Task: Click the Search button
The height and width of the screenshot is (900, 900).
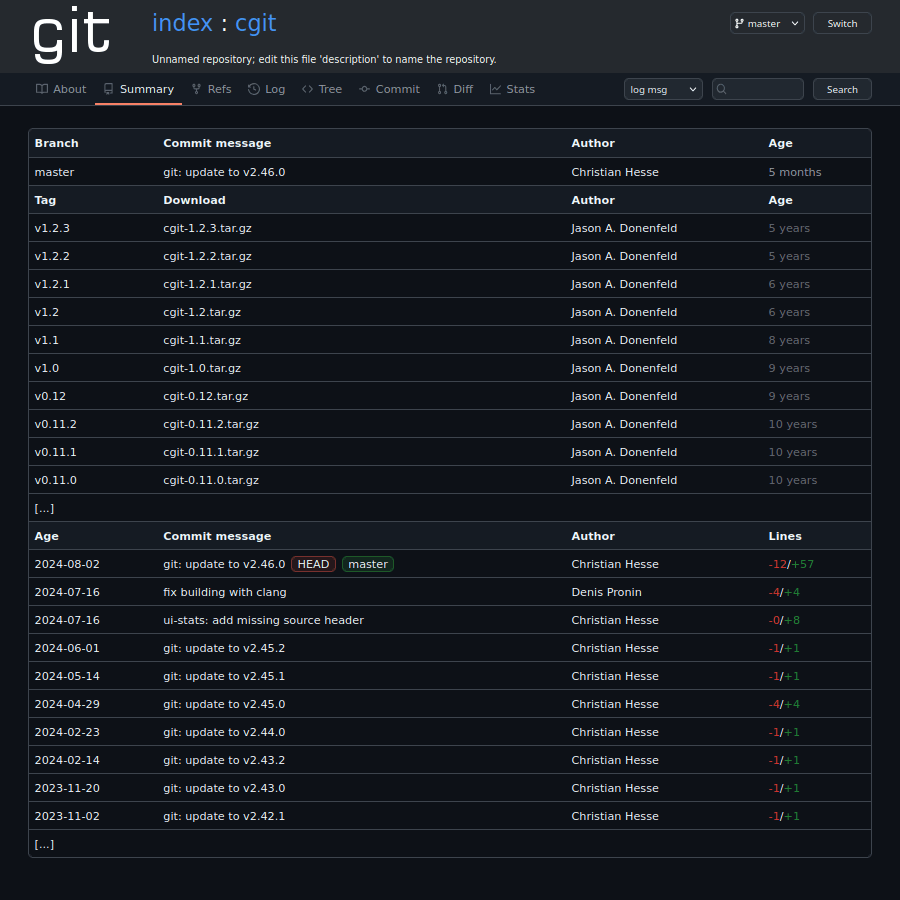Action: coord(842,89)
